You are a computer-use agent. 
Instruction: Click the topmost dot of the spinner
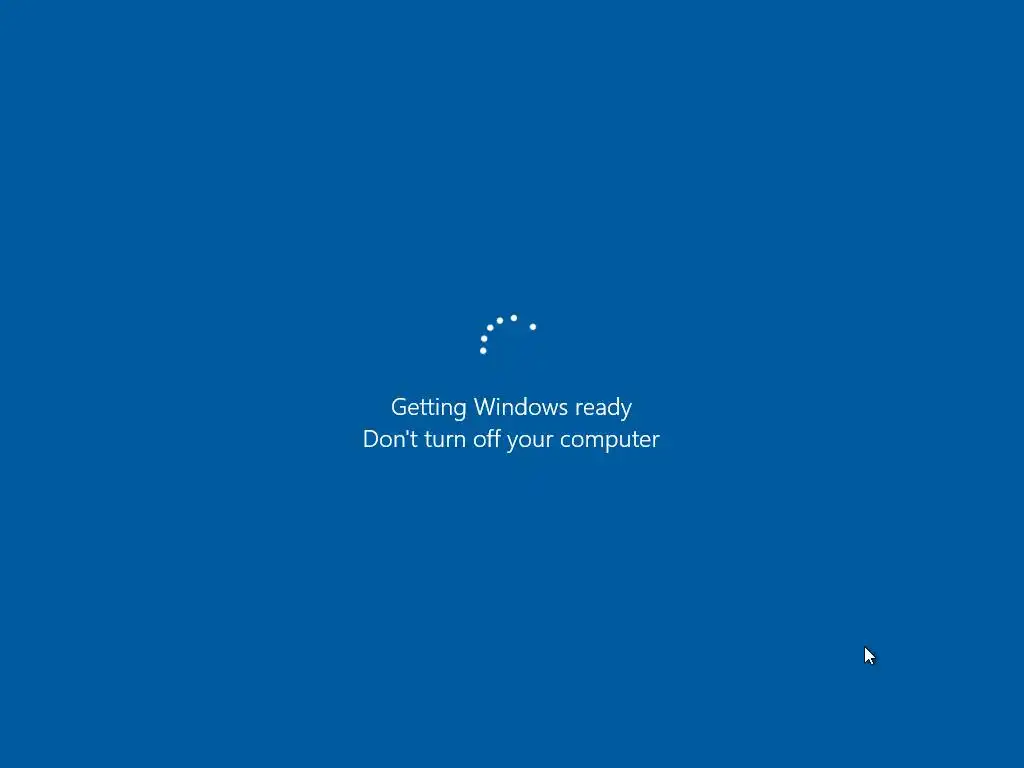tap(514, 318)
